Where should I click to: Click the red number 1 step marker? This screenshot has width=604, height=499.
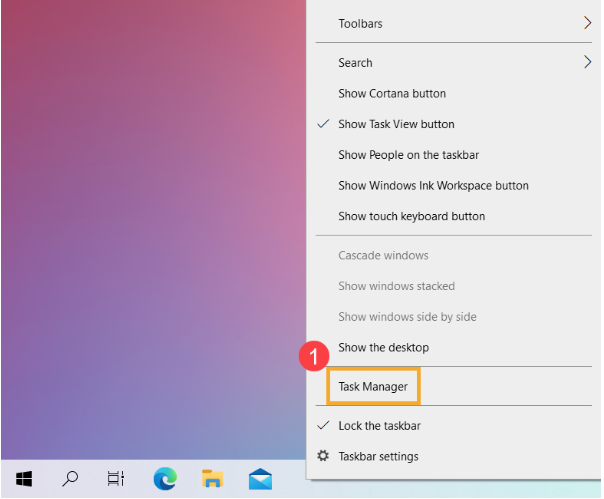[x=314, y=356]
